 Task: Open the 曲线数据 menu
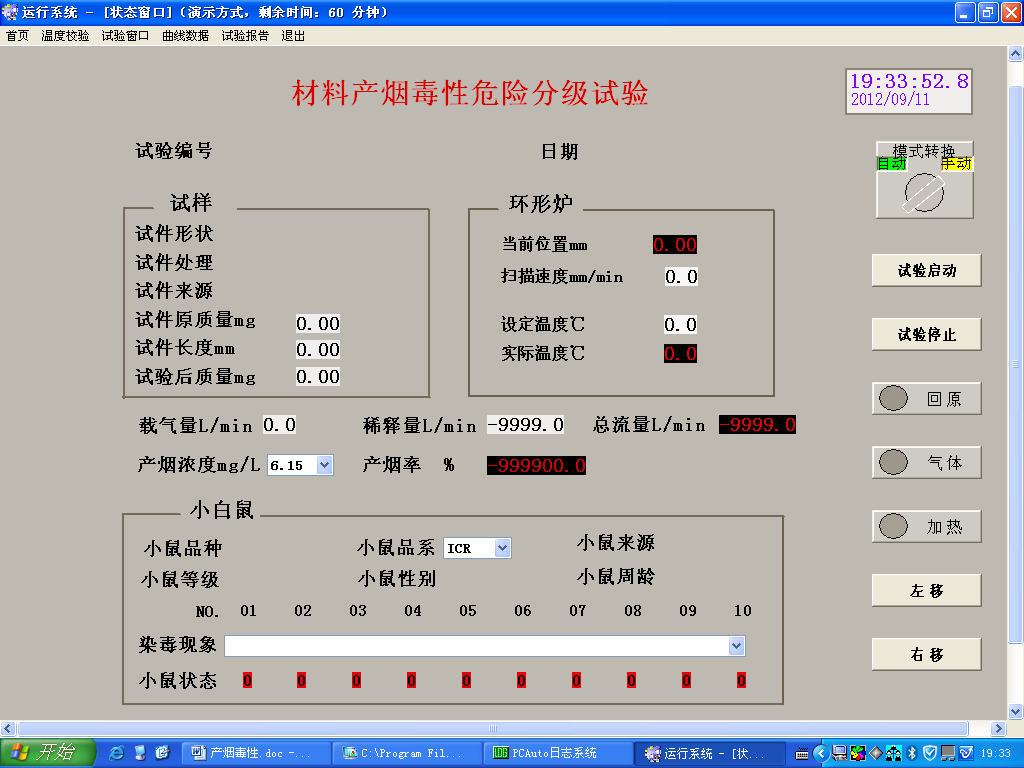185,36
